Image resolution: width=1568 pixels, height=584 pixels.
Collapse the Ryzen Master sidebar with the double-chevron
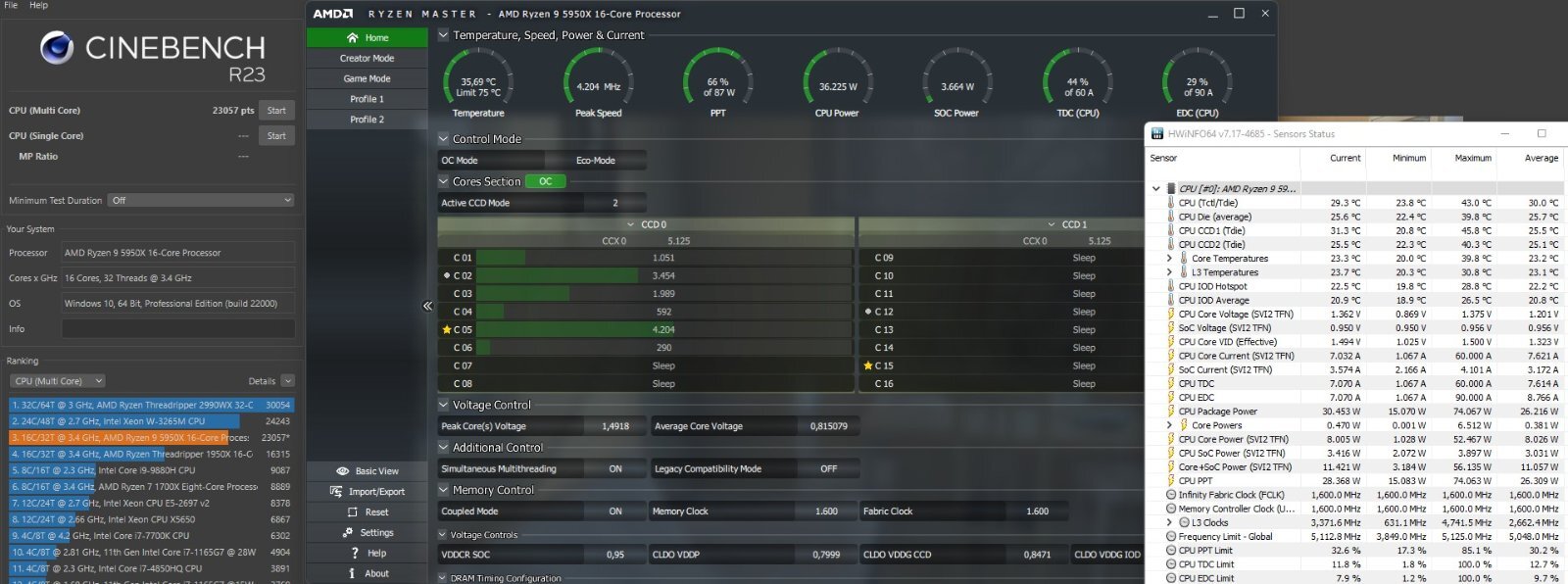coord(427,306)
